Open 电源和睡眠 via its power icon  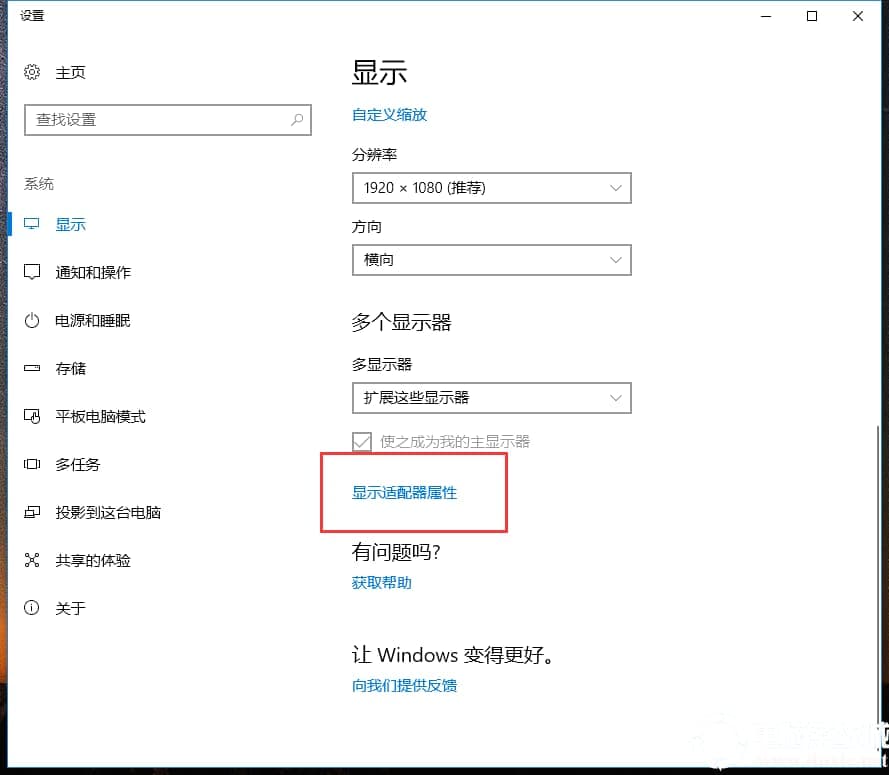[30, 320]
